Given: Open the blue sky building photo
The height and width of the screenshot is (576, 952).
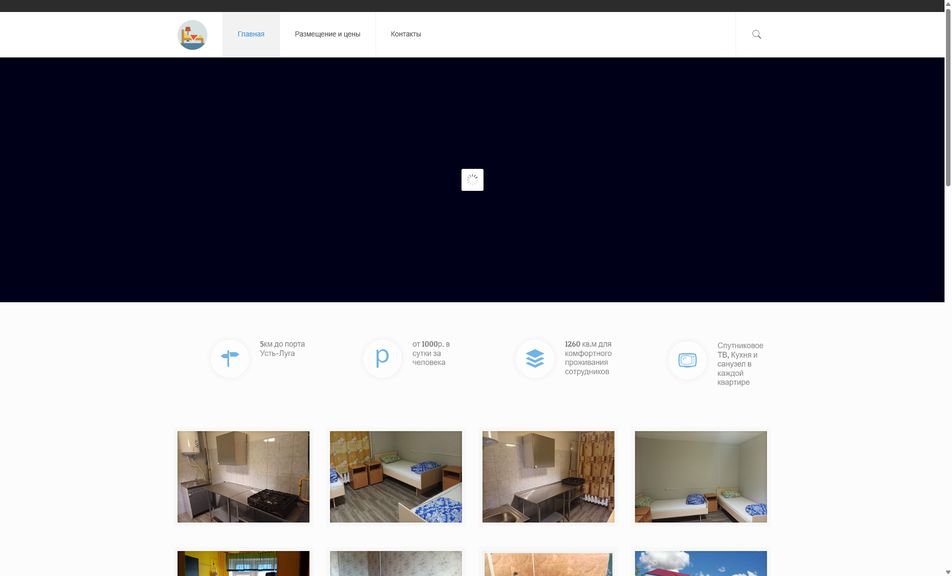Looking at the screenshot, I should (x=701, y=563).
